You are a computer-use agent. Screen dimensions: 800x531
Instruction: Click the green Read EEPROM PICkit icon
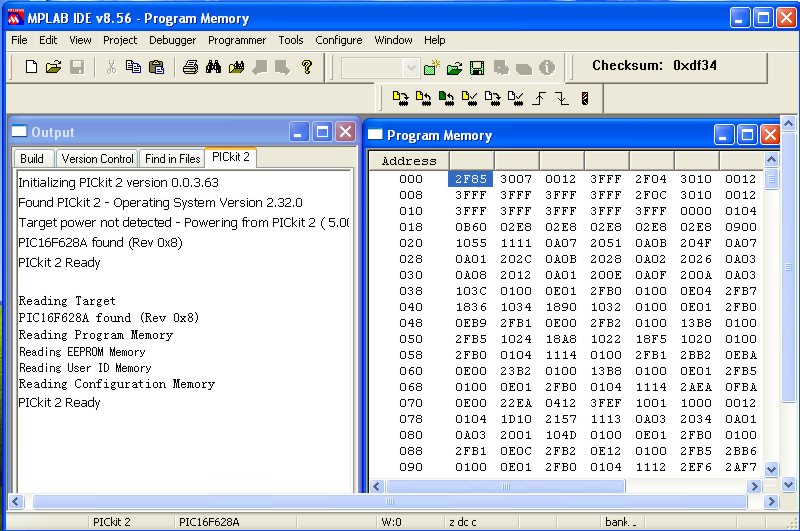(446, 98)
